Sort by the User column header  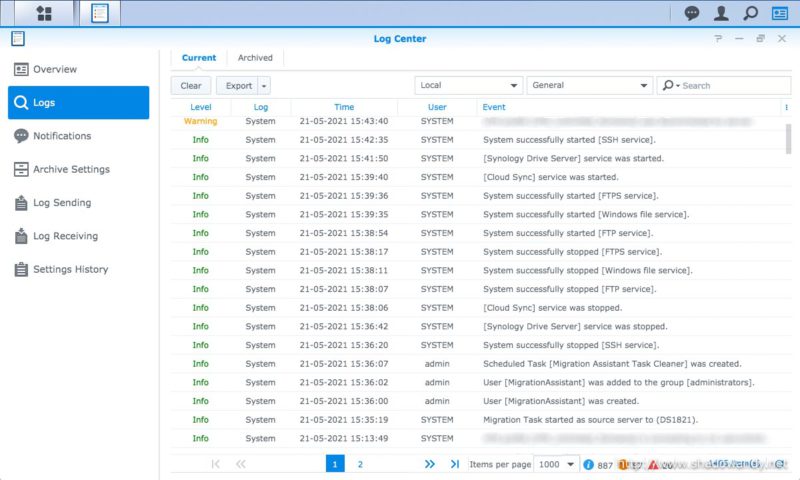(437, 107)
